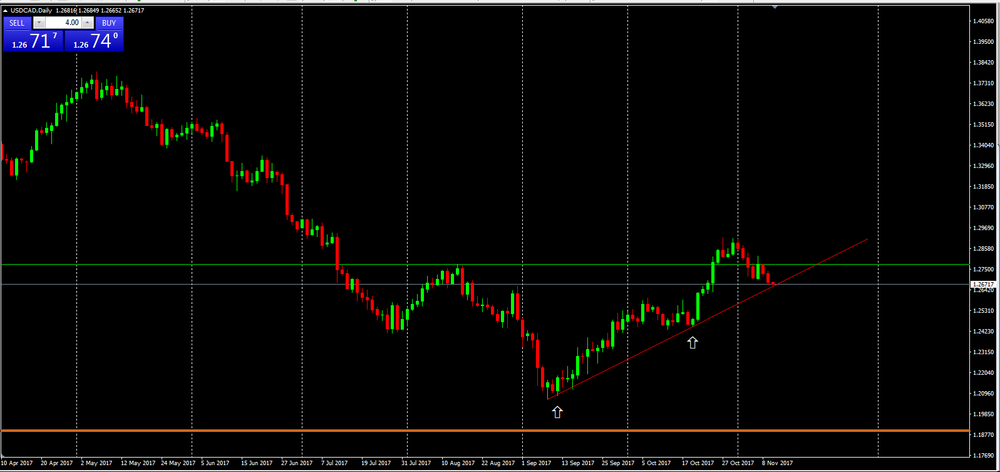This screenshot has height=472, width=1000.
Task: Increase trade volume with the up arrow
Action: [x=87, y=22]
